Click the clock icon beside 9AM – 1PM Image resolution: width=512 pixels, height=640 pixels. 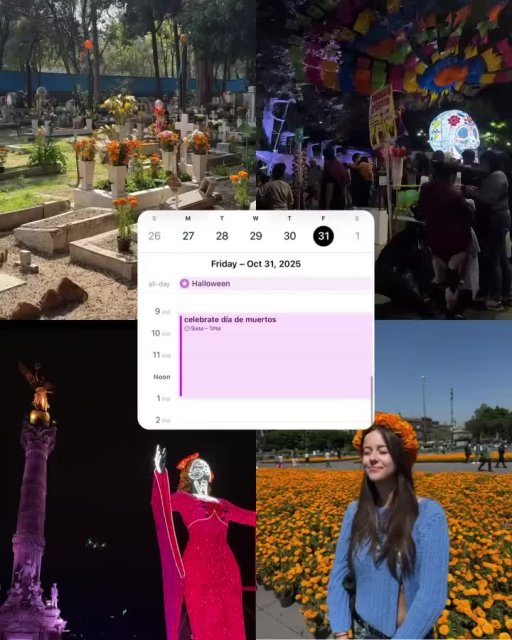(x=187, y=329)
